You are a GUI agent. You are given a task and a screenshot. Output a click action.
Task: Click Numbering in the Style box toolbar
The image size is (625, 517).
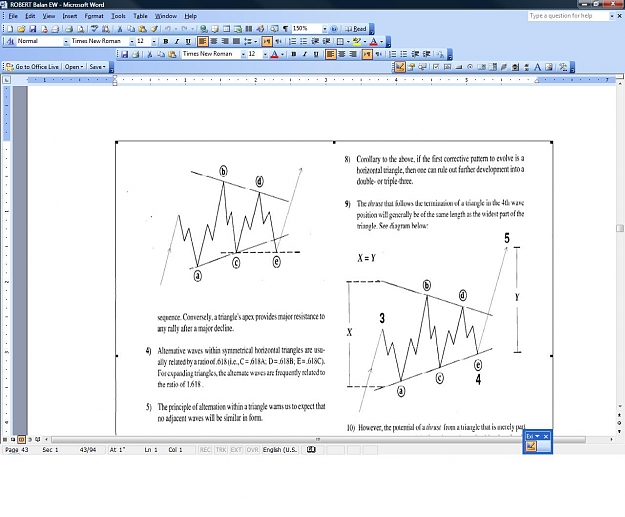tap(292, 41)
